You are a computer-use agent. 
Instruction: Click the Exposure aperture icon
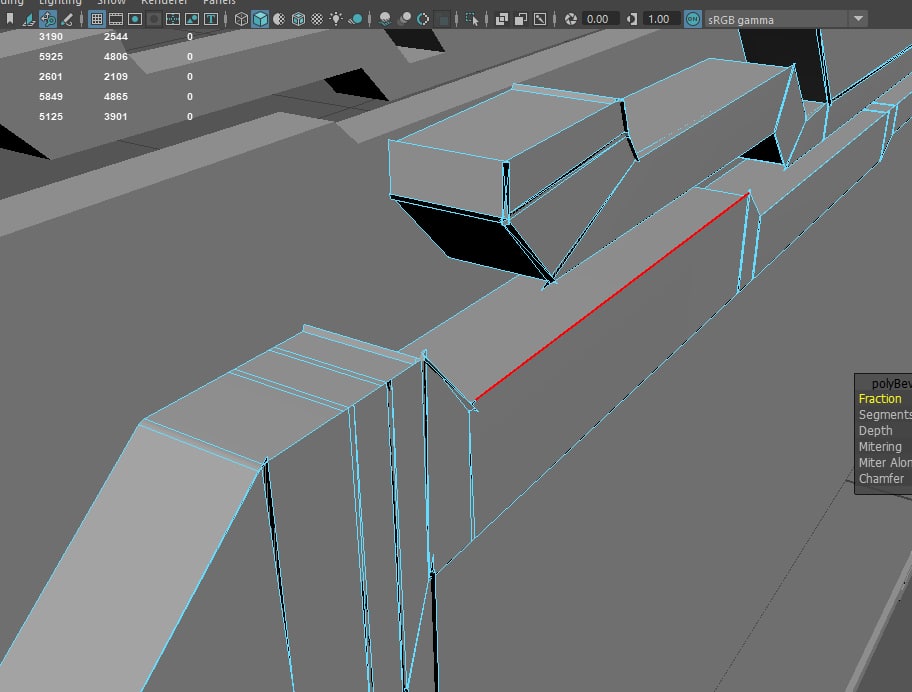coord(571,19)
